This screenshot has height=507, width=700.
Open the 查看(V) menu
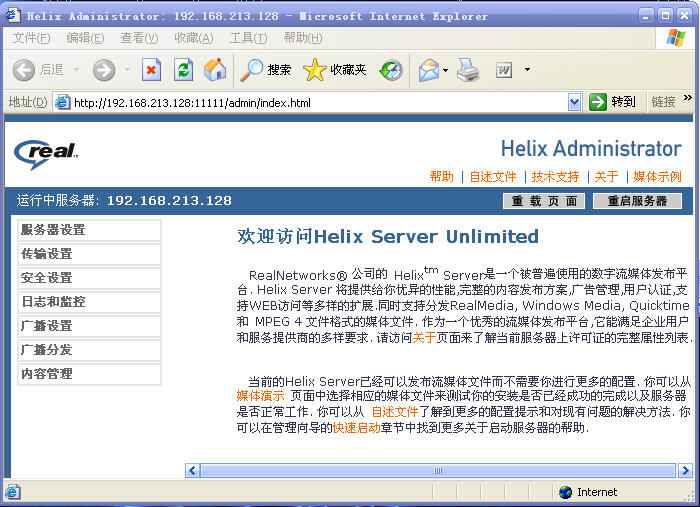click(139, 38)
